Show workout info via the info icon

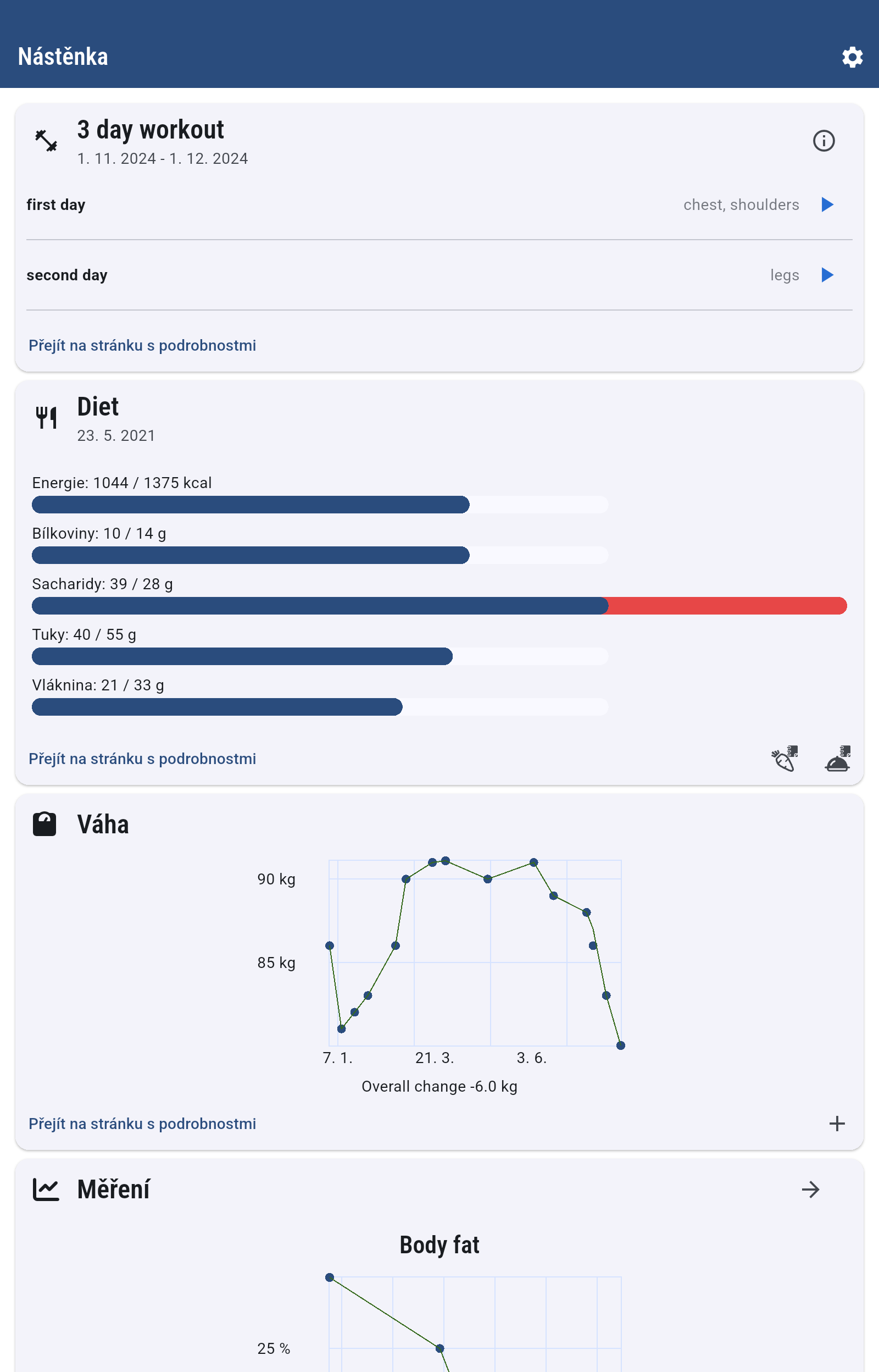point(823,141)
